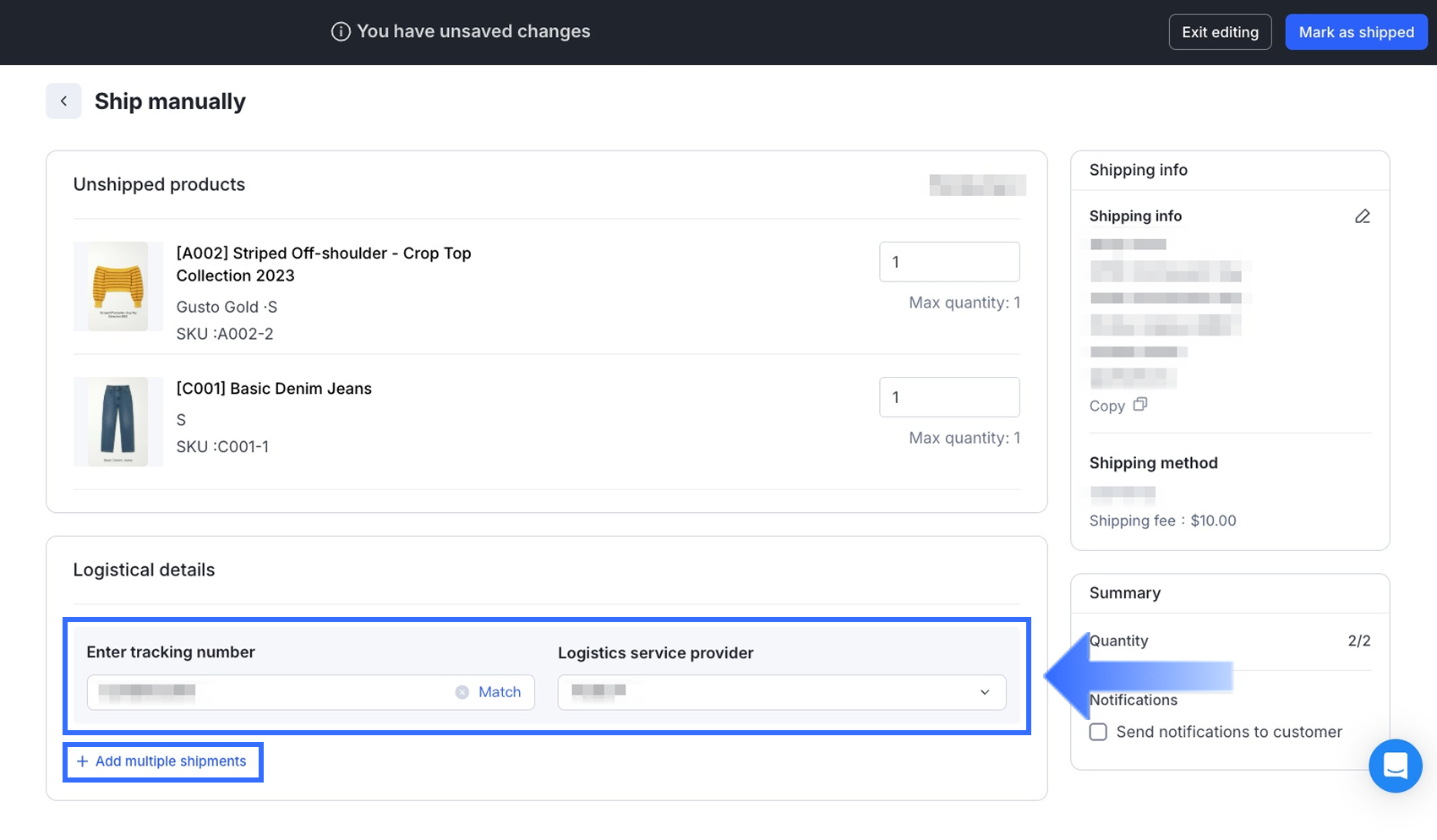The height and width of the screenshot is (840, 1437).
Task: Click the back arrow beside Ship manually
Action: click(63, 101)
